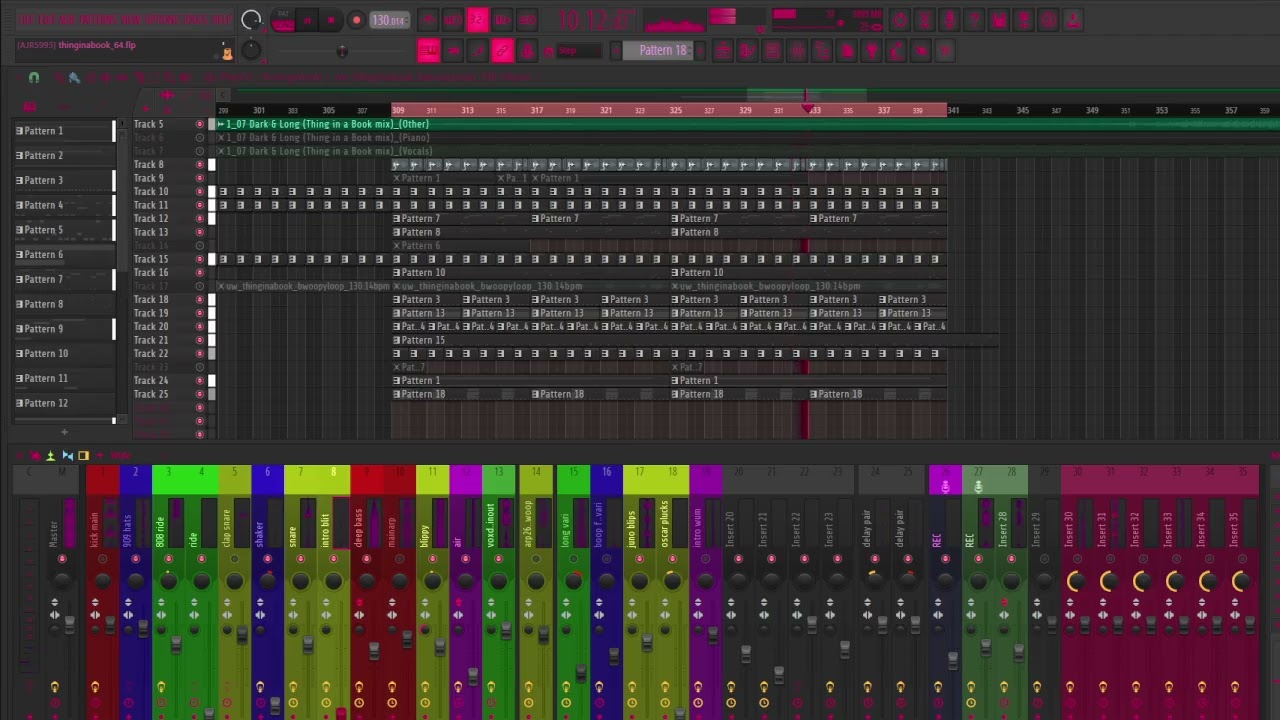This screenshot has height=720, width=1280.
Task: Open the FILE menu
Action: click(x=26, y=19)
